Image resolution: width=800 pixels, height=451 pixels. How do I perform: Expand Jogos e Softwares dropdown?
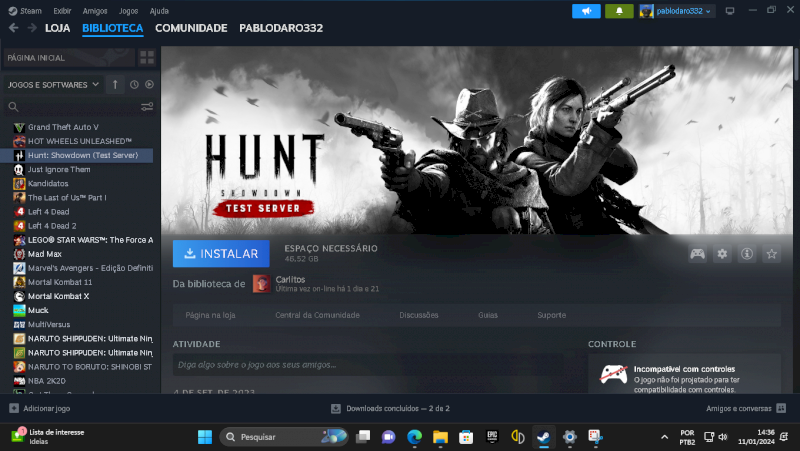click(x=53, y=85)
